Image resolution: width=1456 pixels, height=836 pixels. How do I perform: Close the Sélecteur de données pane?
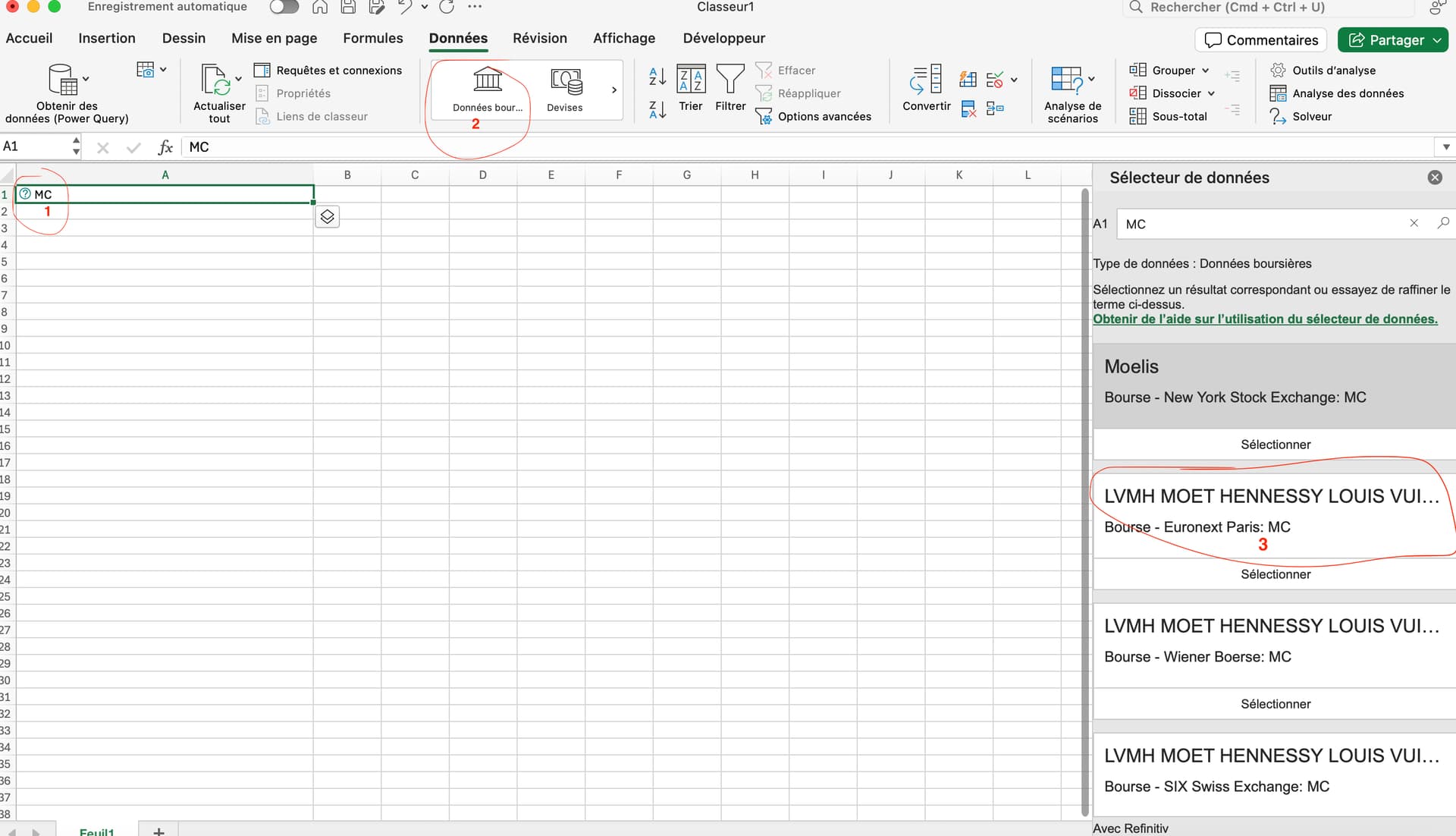tap(1435, 178)
